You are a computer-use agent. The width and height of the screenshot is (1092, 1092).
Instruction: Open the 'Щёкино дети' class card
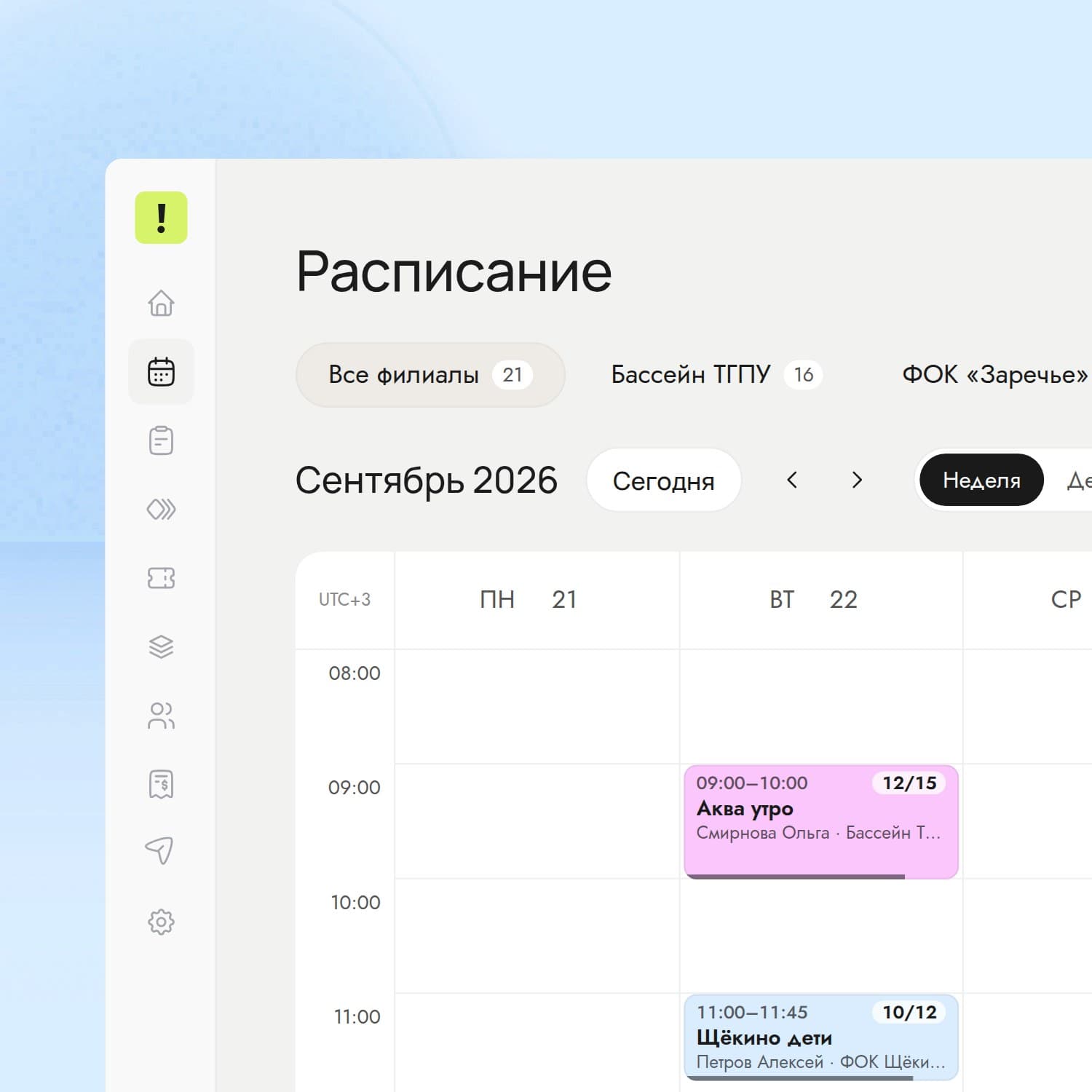[x=821, y=1037]
